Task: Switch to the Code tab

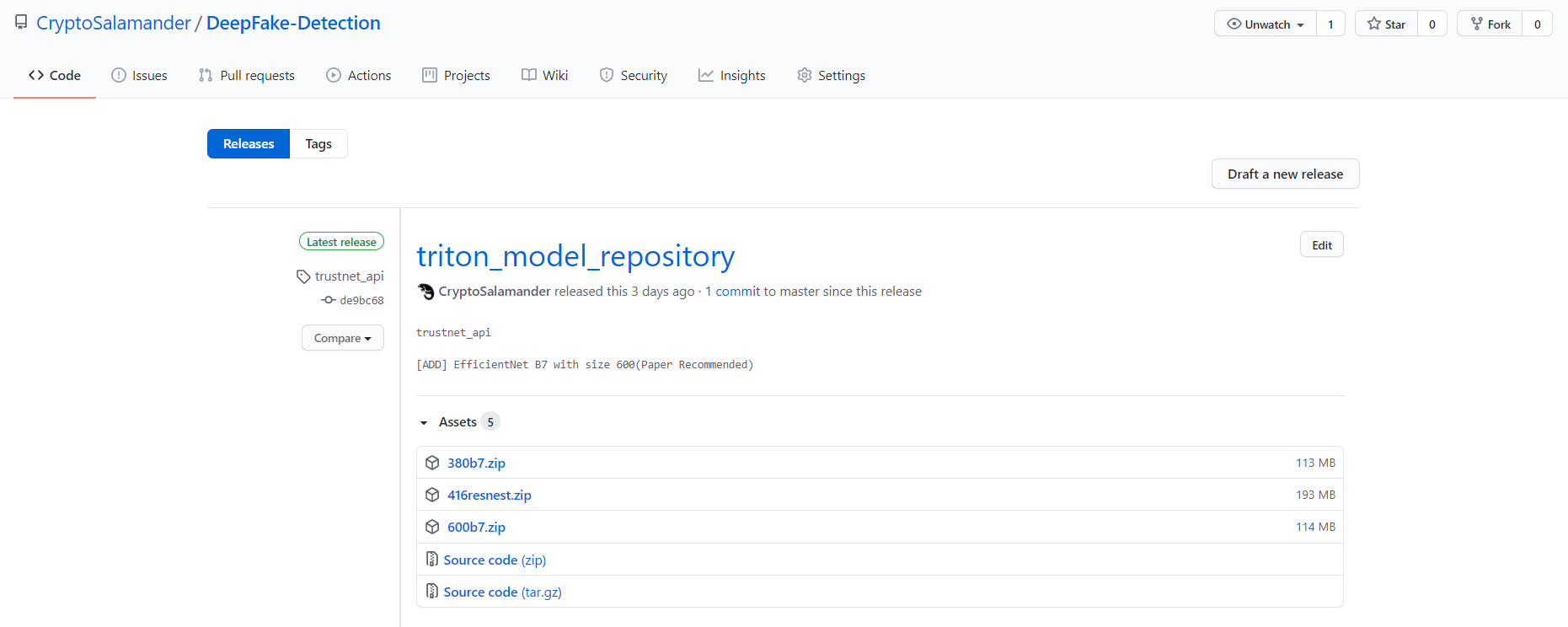Action: [x=55, y=75]
